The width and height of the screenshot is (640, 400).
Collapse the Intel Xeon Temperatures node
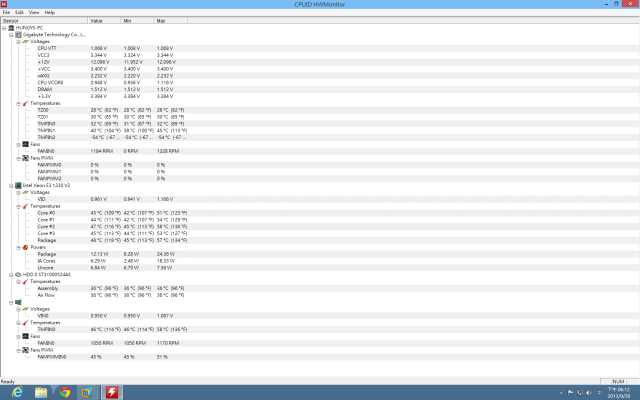[18, 206]
